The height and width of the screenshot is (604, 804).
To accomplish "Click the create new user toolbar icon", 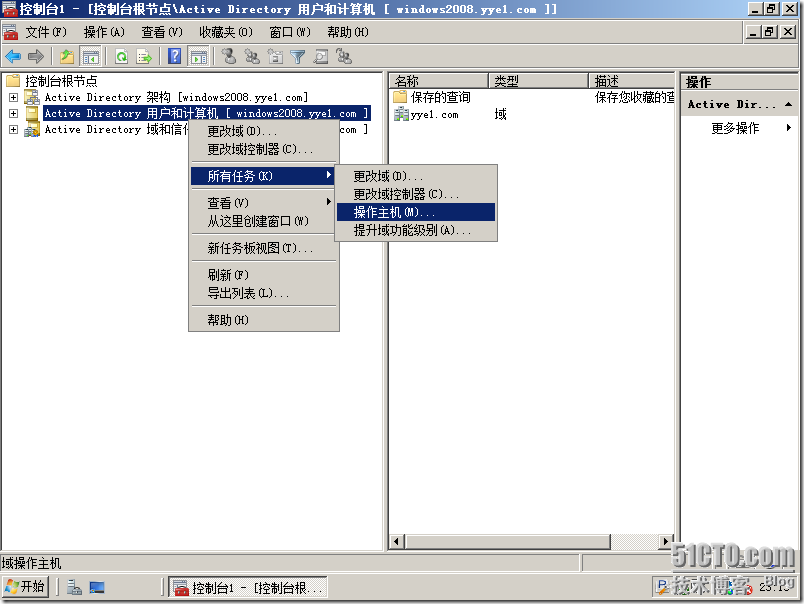I will coord(229,56).
